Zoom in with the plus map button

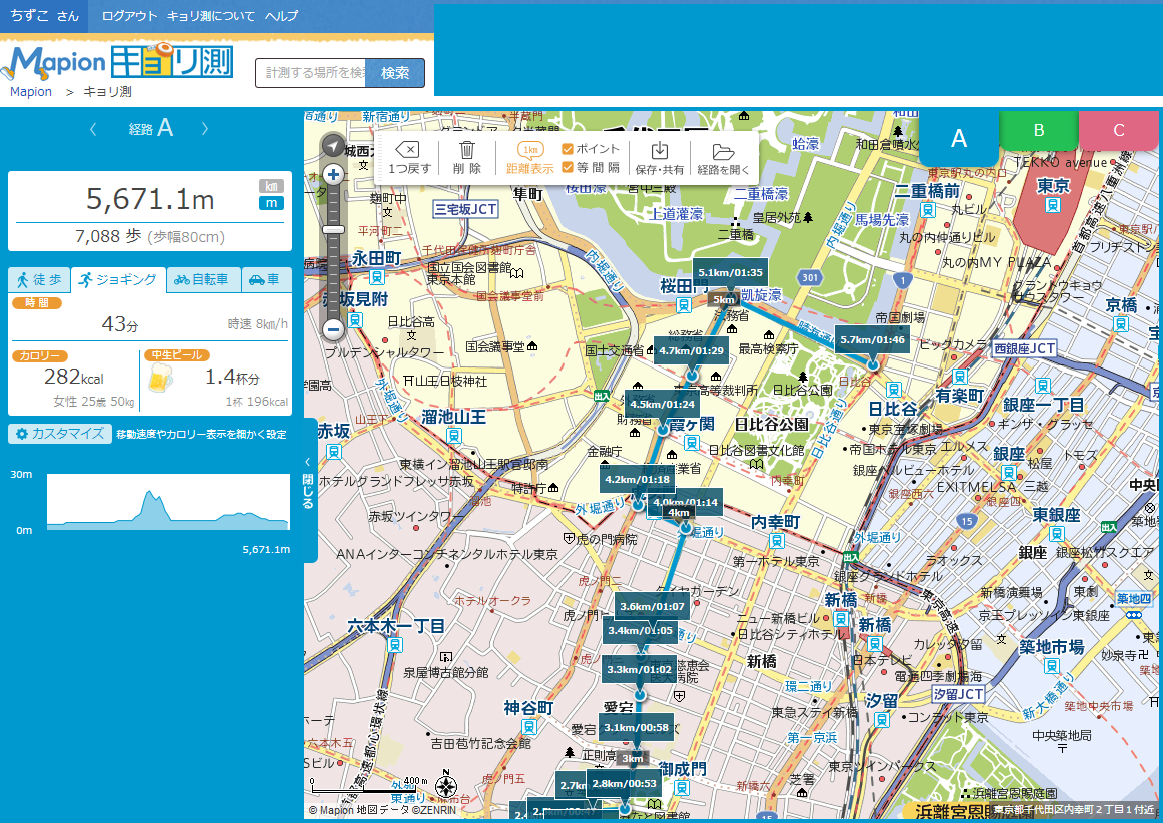tap(334, 175)
